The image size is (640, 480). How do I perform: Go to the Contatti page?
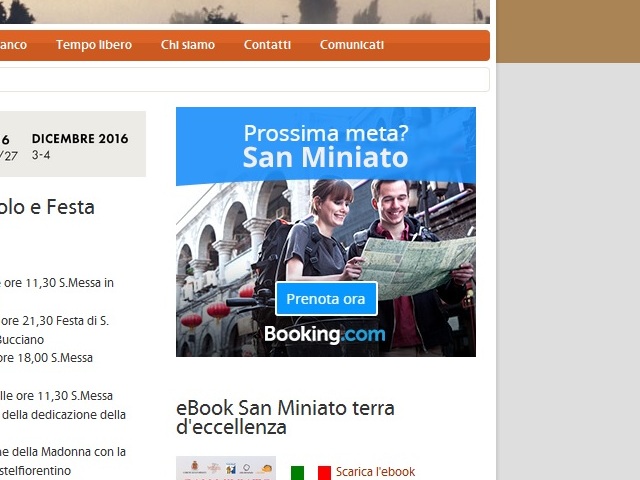tap(267, 44)
